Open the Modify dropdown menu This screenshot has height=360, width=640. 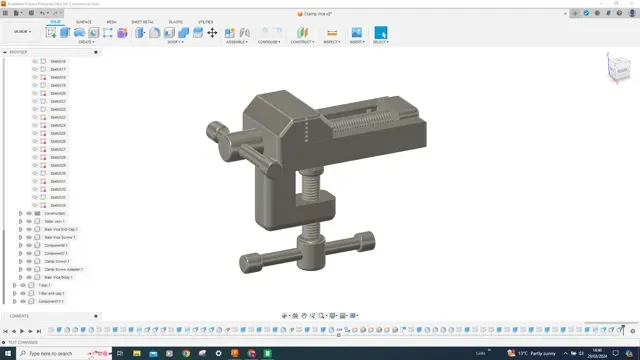pyautogui.click(x=176, y=42)
